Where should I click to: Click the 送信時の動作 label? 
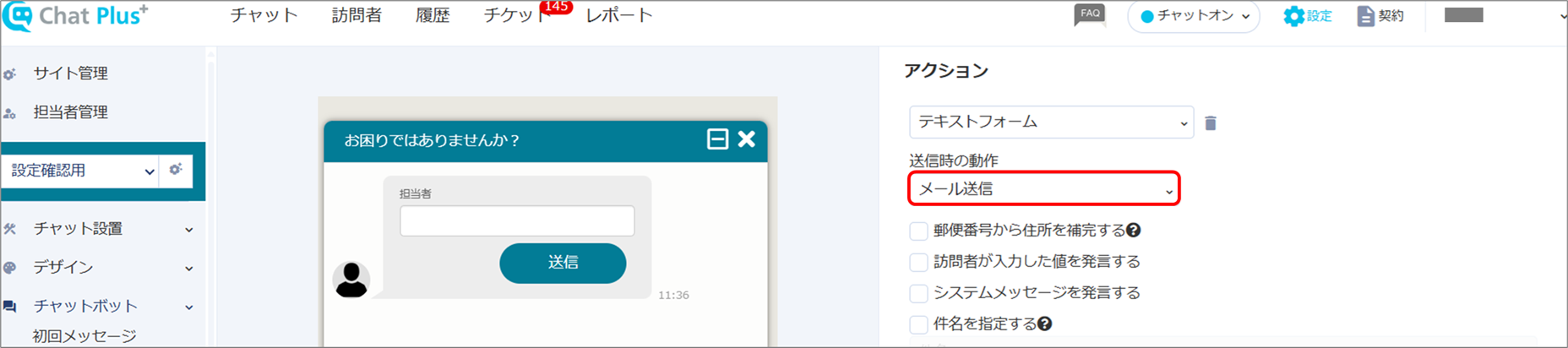(954, 160)
